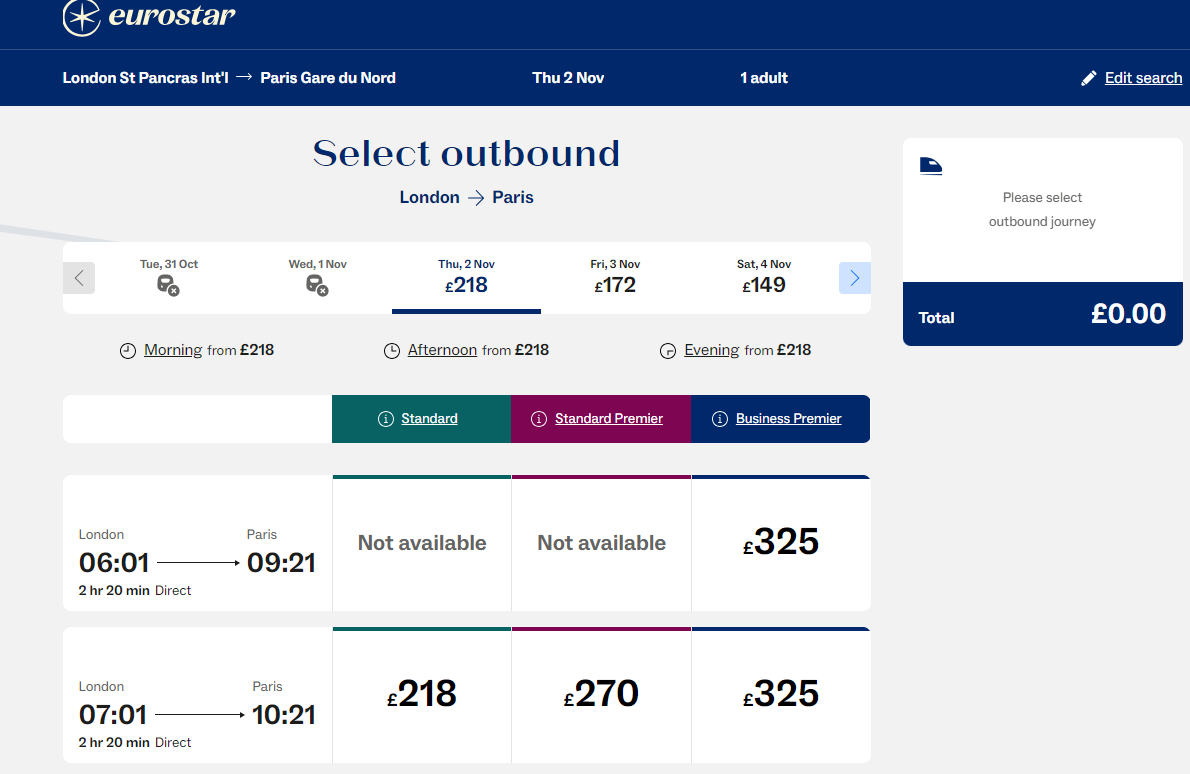Select the Fri, 3 Nov date tab
Screen dimensions: 1190x774
point(615,278)
